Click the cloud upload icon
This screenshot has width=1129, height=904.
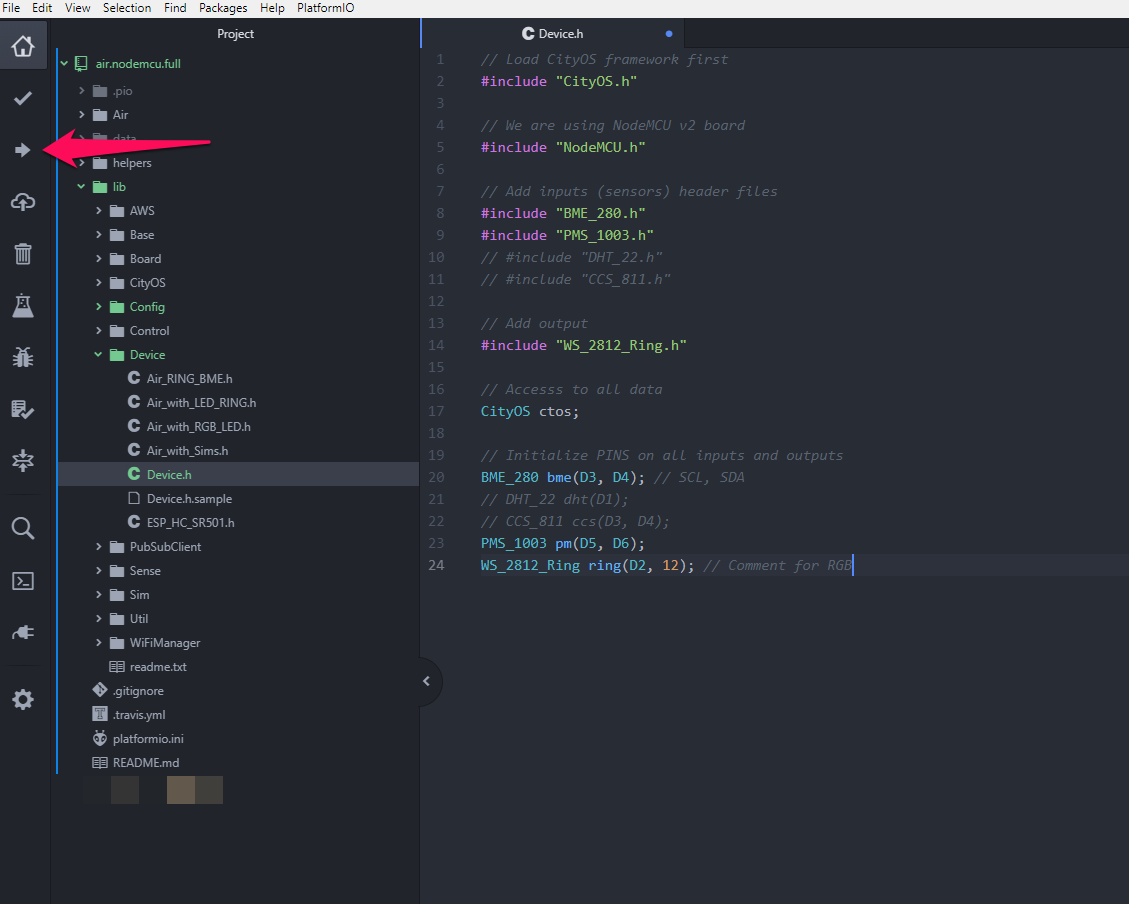tap(23, 202)
